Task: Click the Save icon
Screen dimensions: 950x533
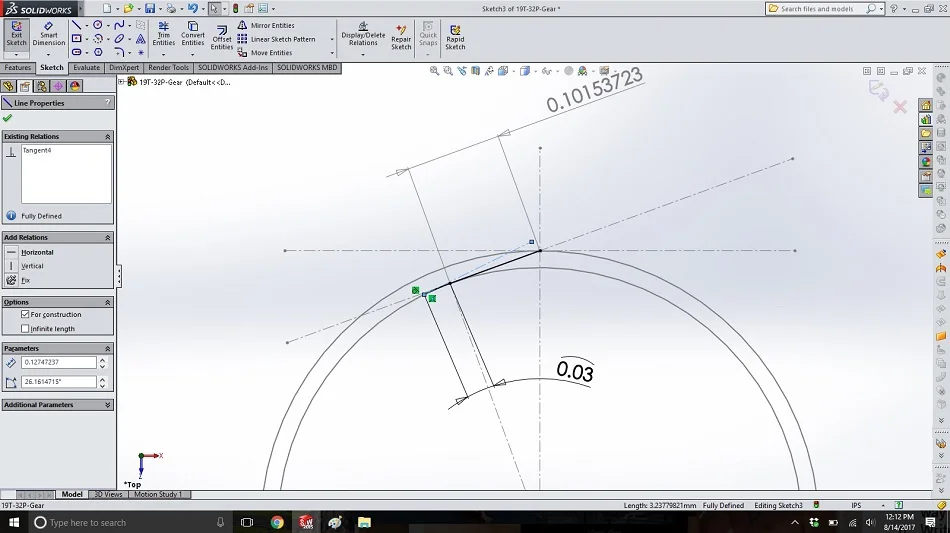Action: [x=150, y=8]
